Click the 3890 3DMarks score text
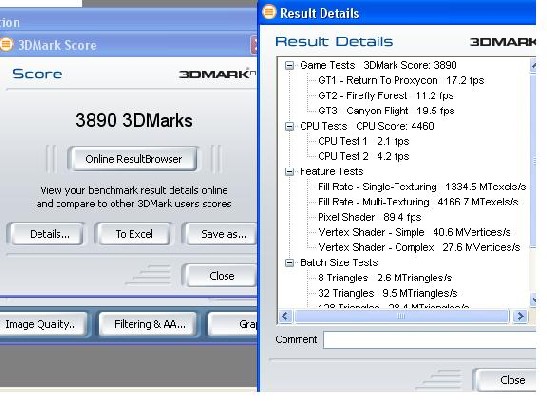Viewport: 547px width, 410px height. [x=134, y=120]
